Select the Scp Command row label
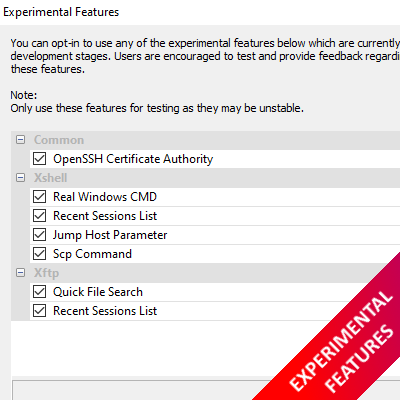 92,254
